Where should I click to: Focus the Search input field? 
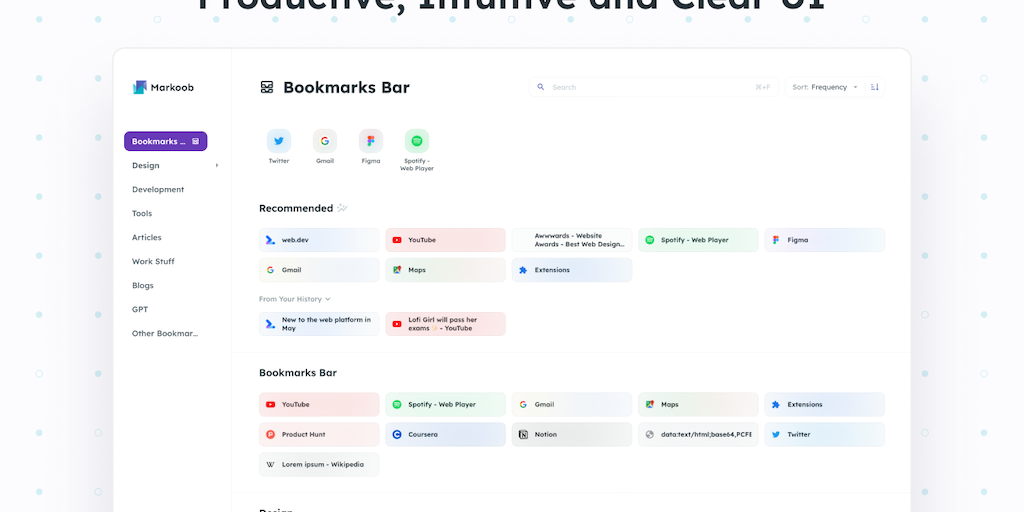point(654,87)
